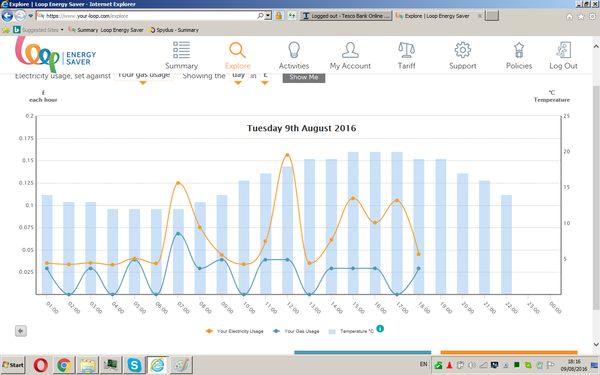Viewport: 600px width, 375px height.
Task: Click the scrollbar up arrow
Action: [x=596, y=46]
